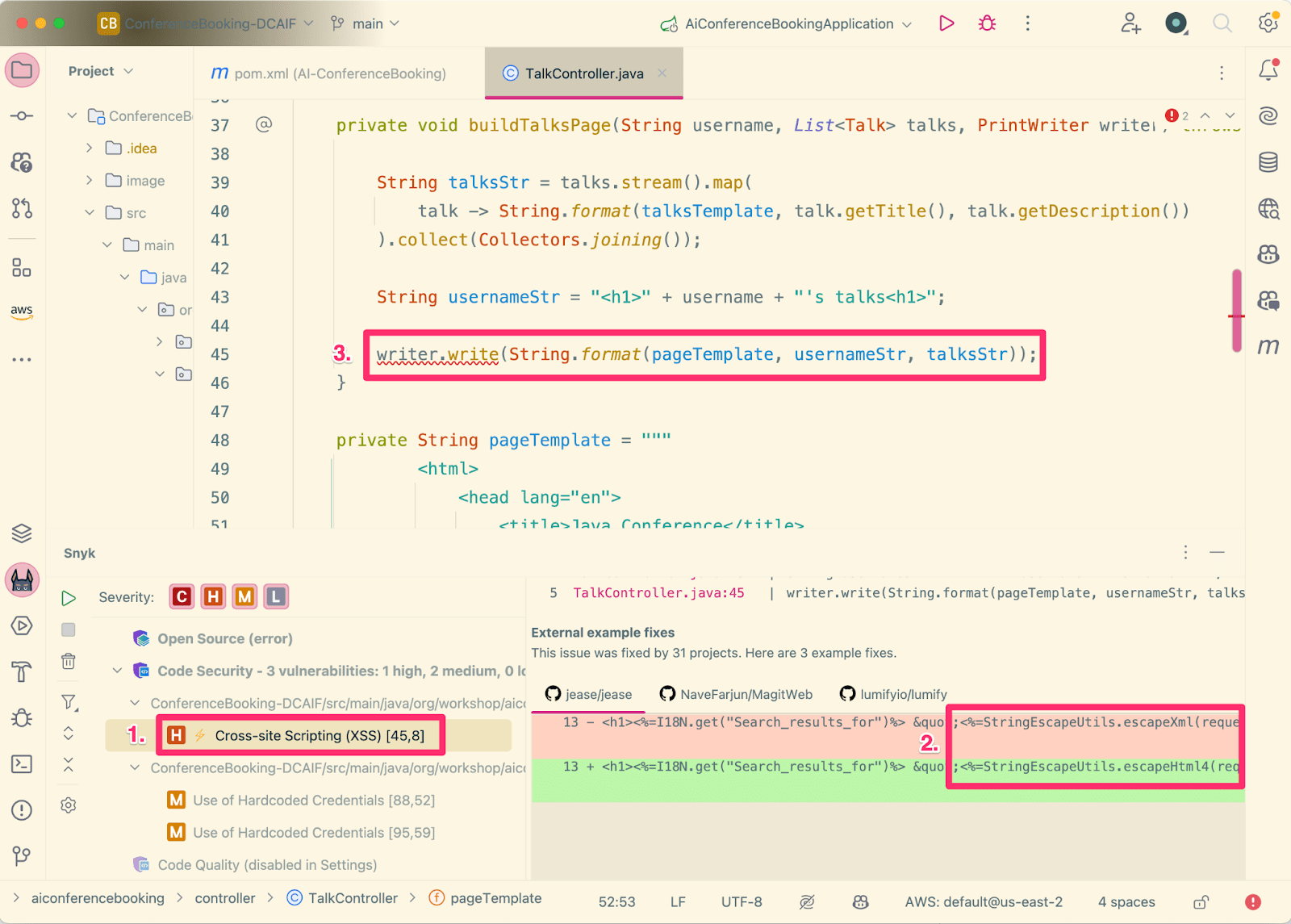Collapse Code Security results node
This screenshot has width=1291, height=924.
pyautogui.click(x=118, y=671)
